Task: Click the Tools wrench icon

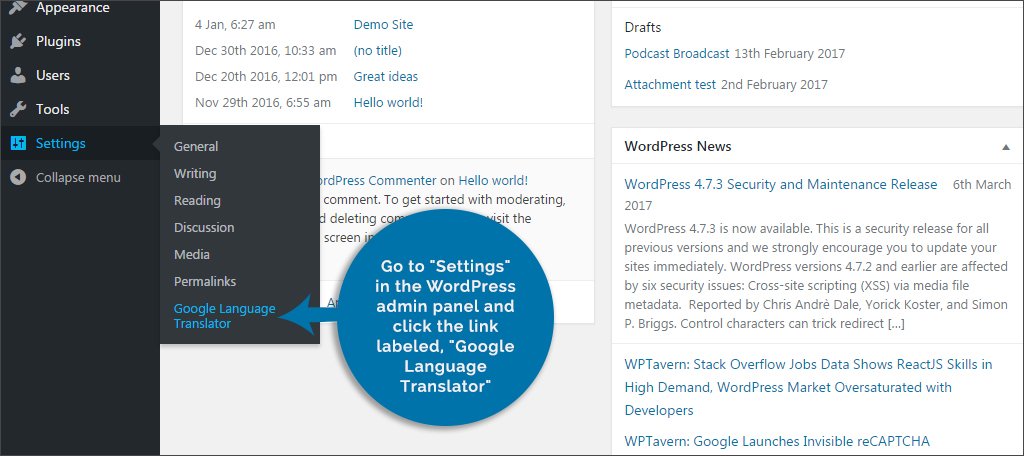Action: pos(18,109)
